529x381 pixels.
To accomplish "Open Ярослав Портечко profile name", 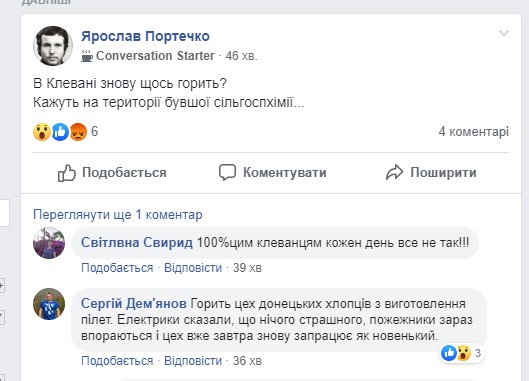I will click(145, 36).
